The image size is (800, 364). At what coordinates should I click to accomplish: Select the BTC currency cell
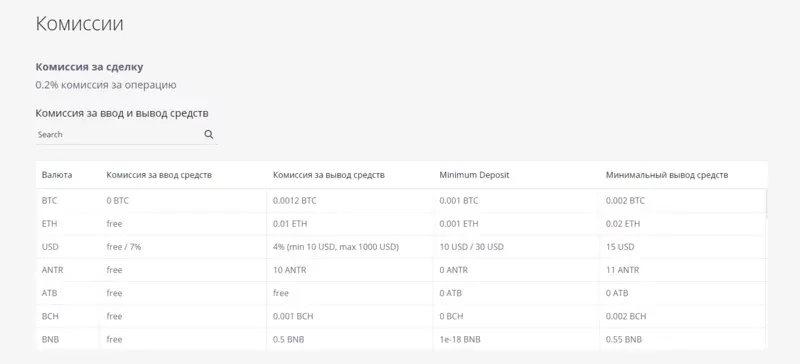49,201
